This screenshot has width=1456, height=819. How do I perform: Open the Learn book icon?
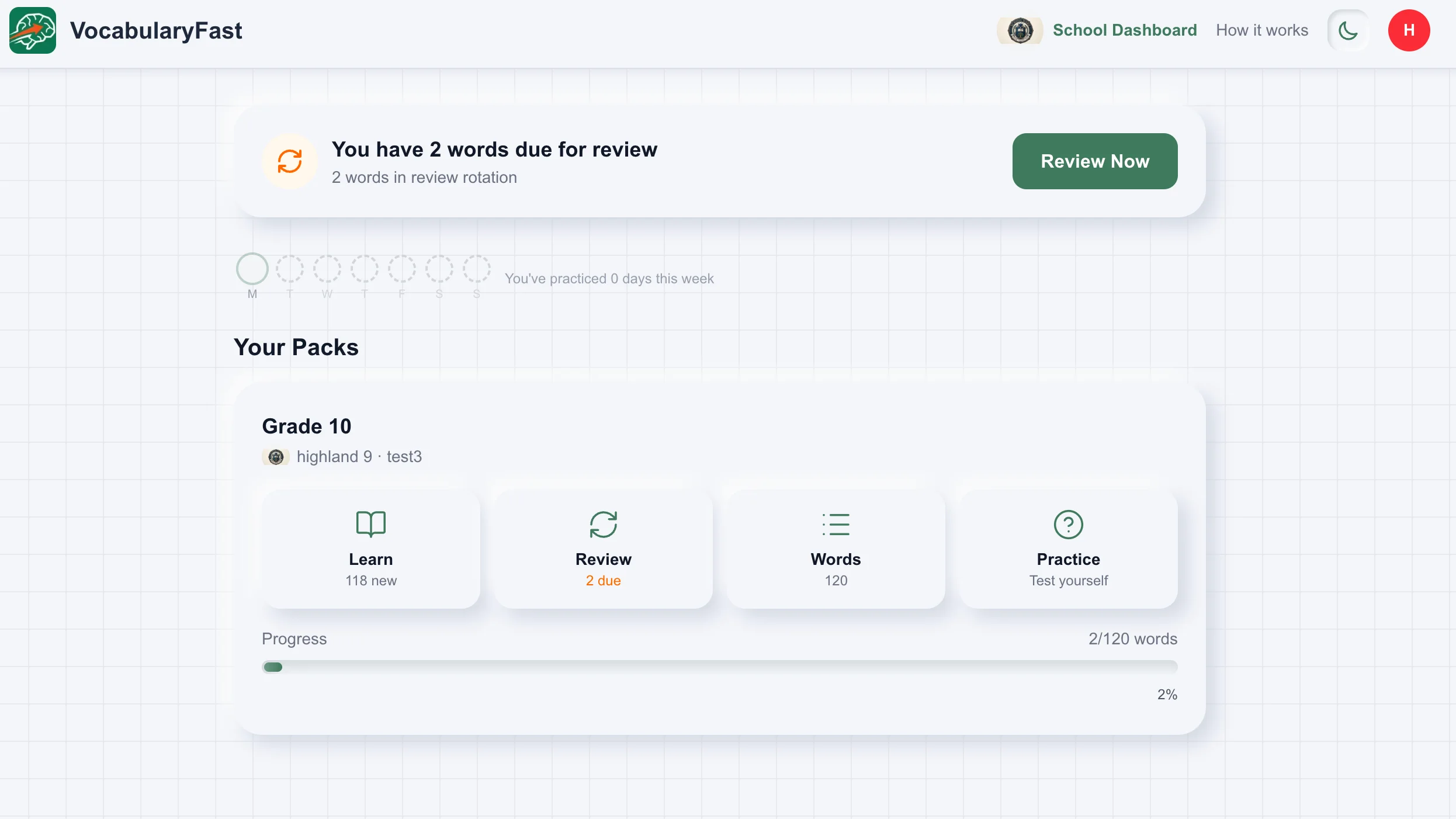(x=370, y=524)
